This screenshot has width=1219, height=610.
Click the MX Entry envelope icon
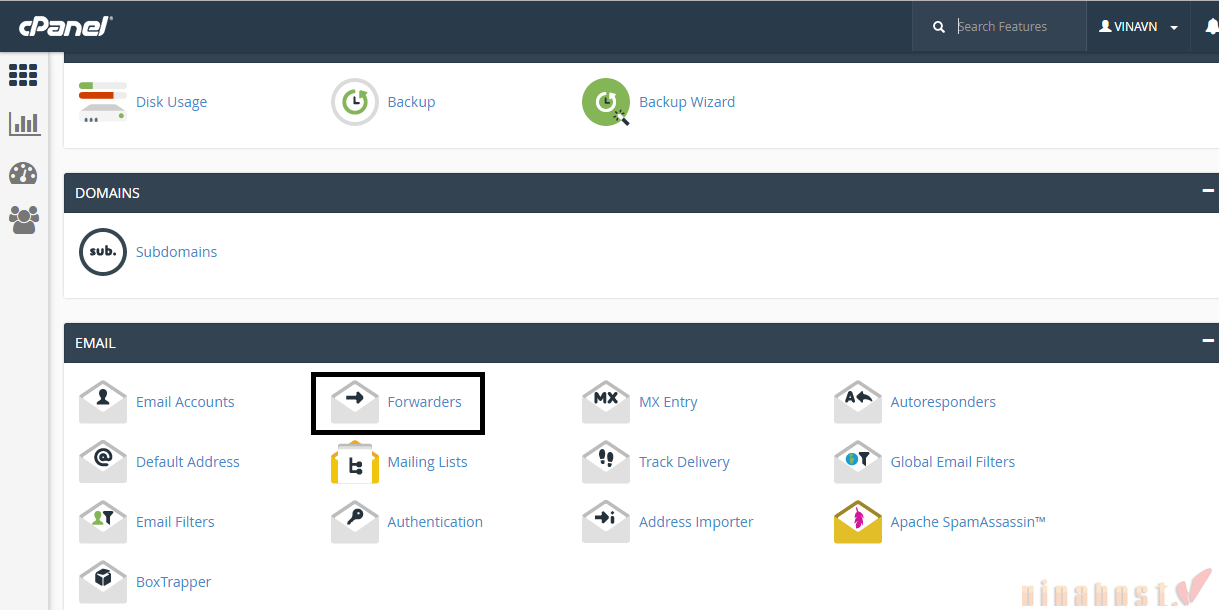pyautogui.click(x=606, y=402)
